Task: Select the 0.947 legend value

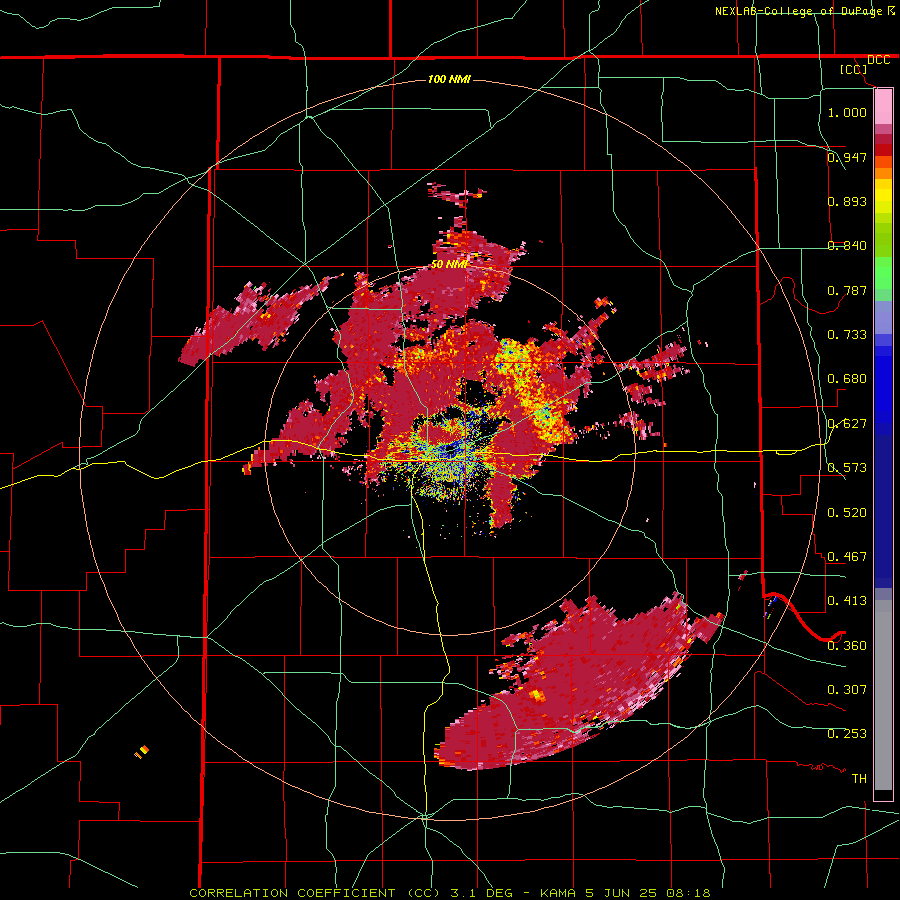Action: pos(847,157)
